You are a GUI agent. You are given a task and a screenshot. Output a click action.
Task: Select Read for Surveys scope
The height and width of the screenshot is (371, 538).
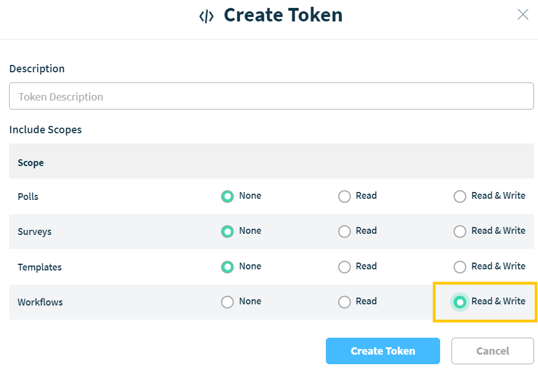pos(344,231)
